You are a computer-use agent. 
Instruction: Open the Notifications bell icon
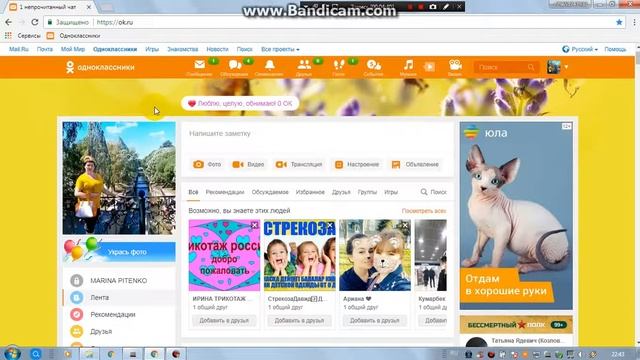269,64
